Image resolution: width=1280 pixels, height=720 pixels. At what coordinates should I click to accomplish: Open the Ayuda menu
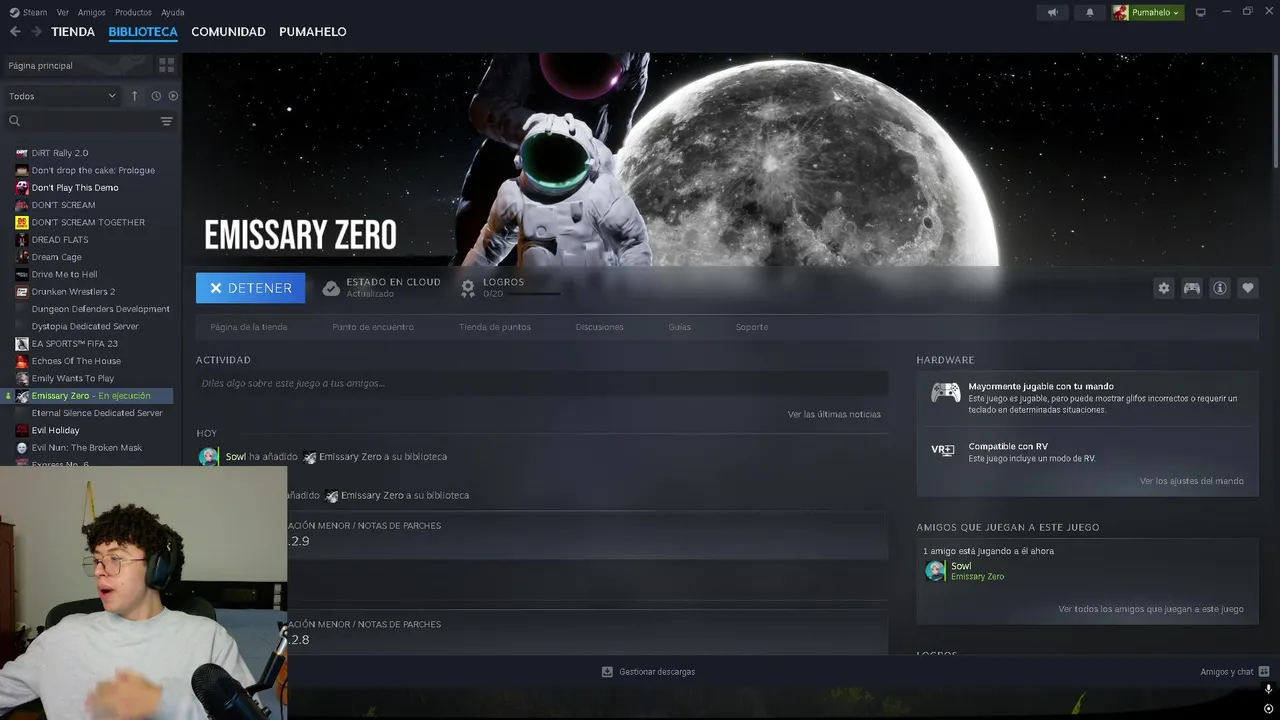173,12
